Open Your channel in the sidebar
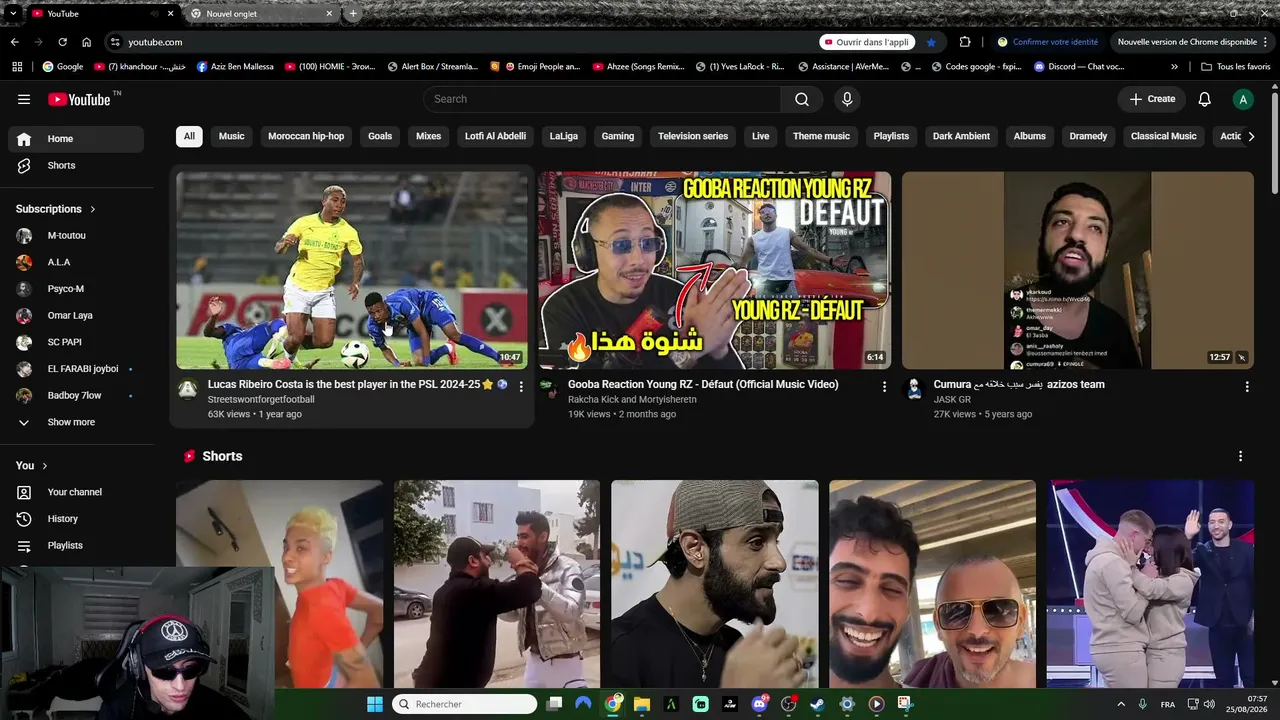1280x720 pixels. [x=76, y=492]
